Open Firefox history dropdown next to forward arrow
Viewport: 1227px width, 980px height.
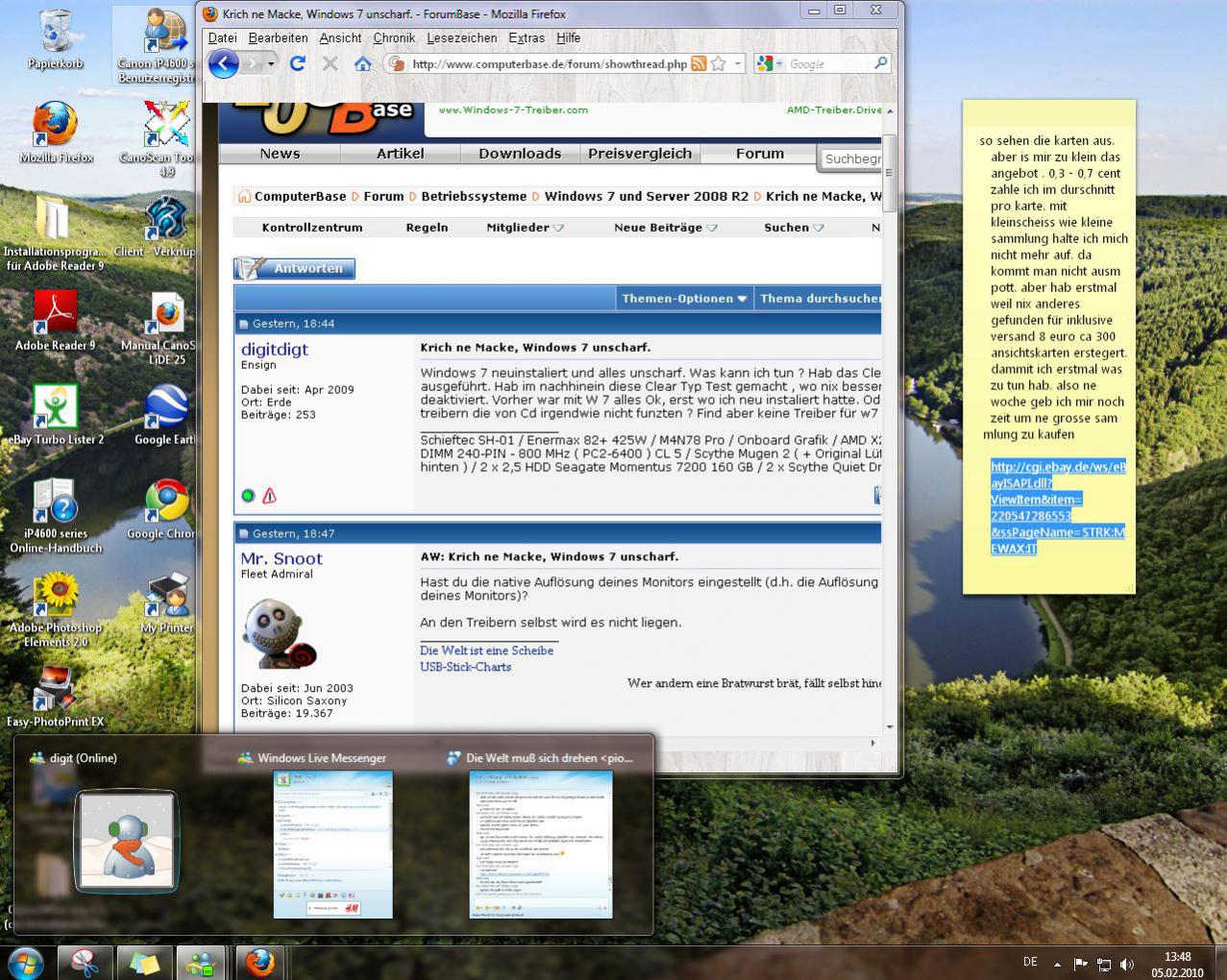click(271, 64)
